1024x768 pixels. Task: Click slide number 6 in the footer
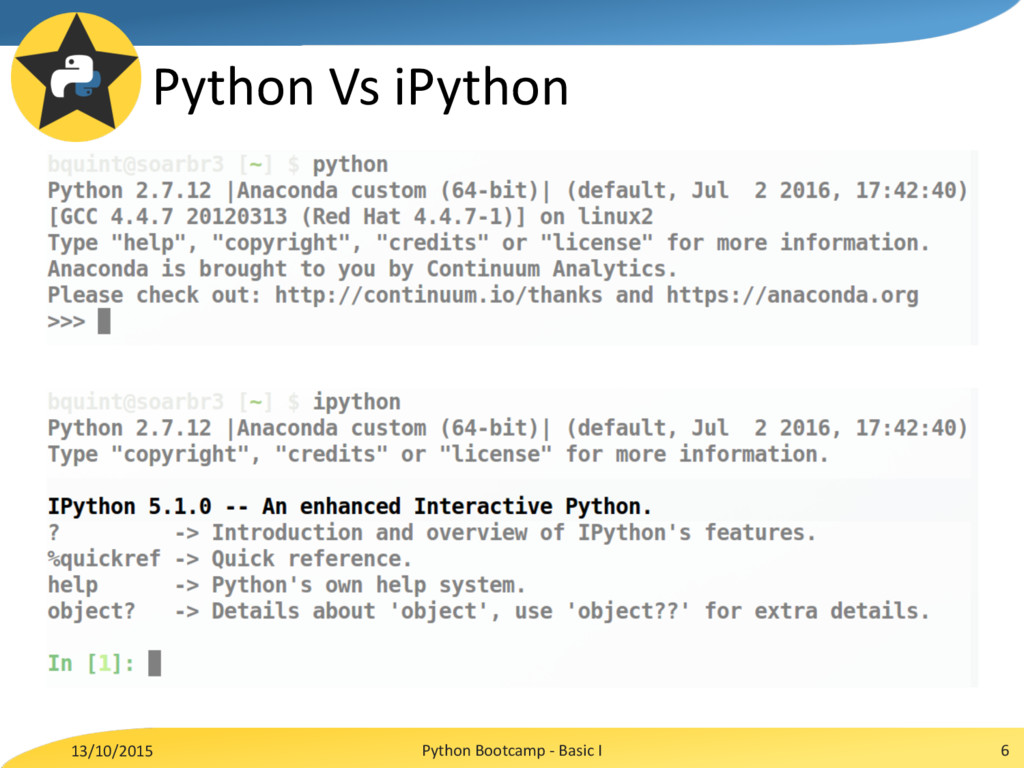[x=1005, y=750]
